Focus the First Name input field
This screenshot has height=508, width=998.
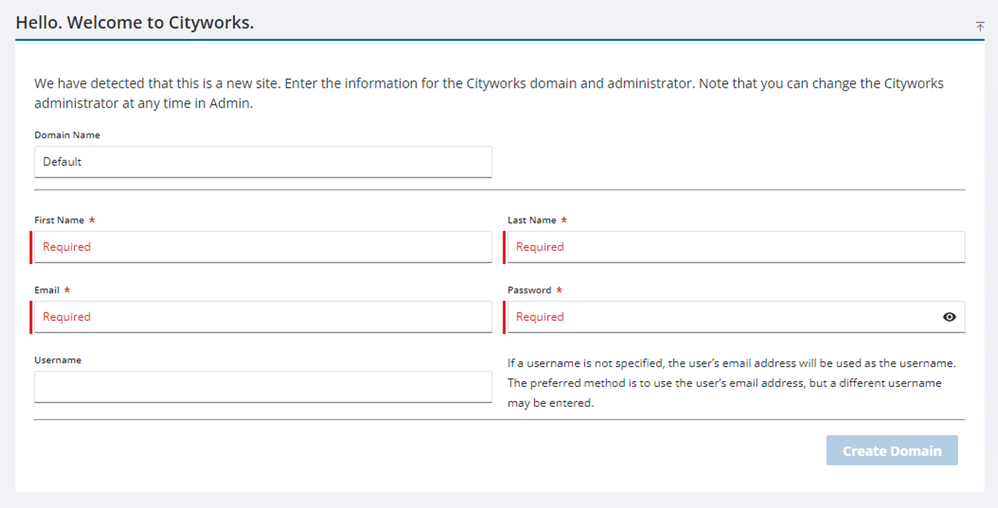click(x=263, y=247)
